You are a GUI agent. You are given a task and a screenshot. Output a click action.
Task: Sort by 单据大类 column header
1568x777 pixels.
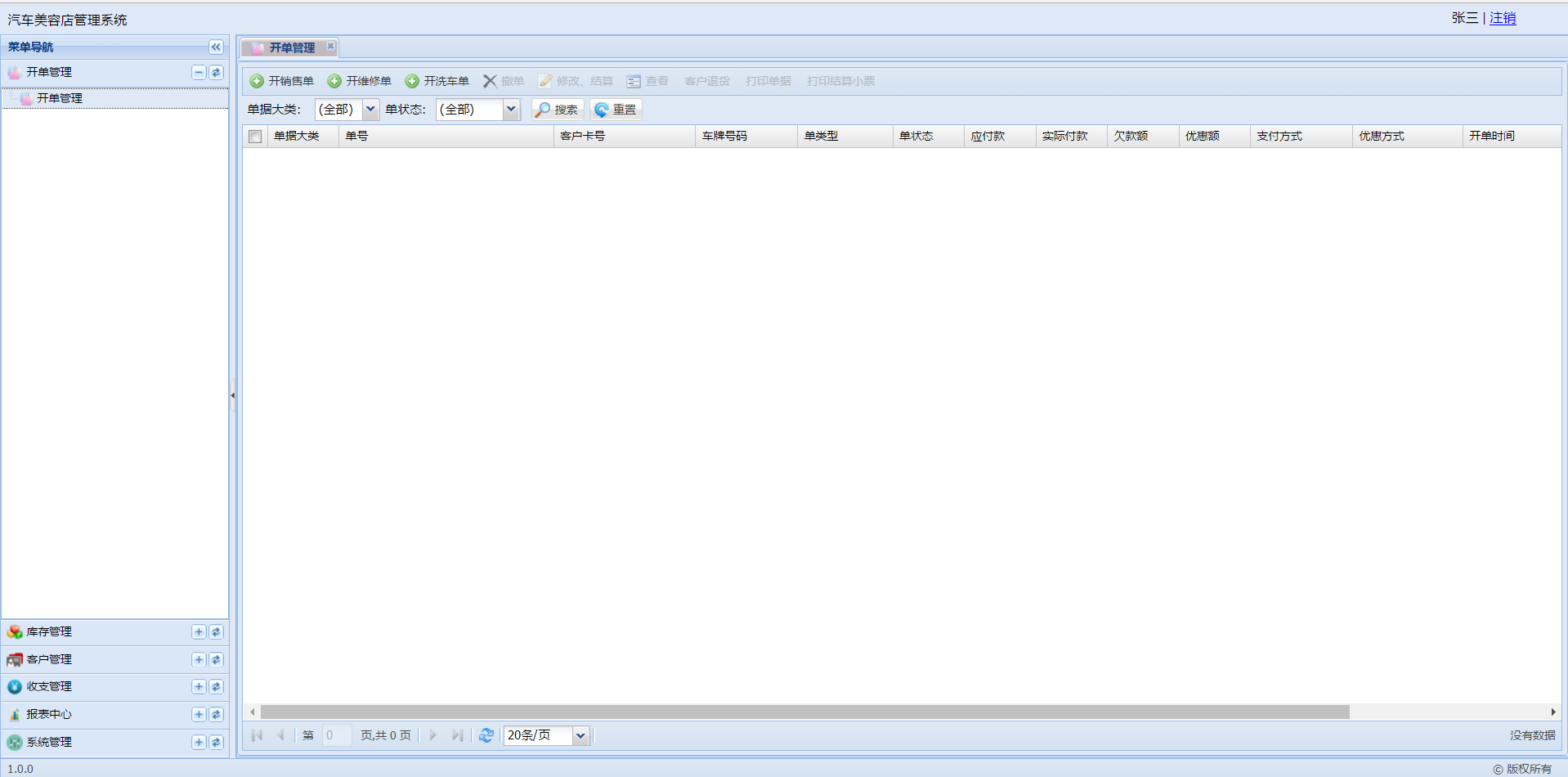[302, 137]
